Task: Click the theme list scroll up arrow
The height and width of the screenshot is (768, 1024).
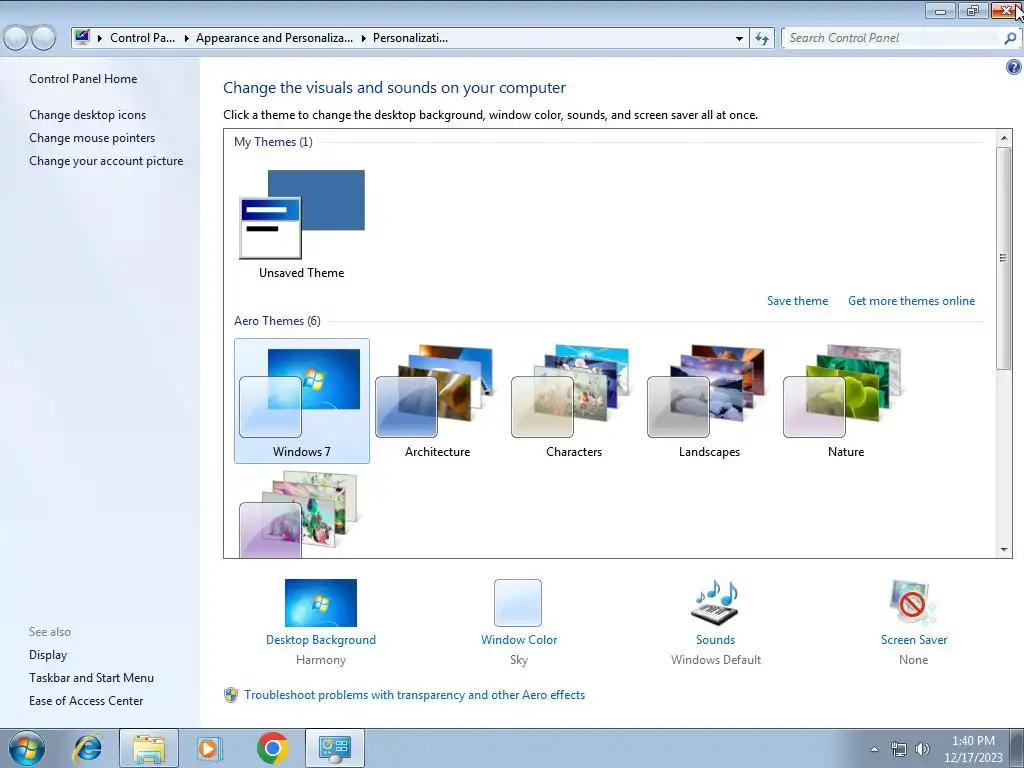Action: (1004, 138)
